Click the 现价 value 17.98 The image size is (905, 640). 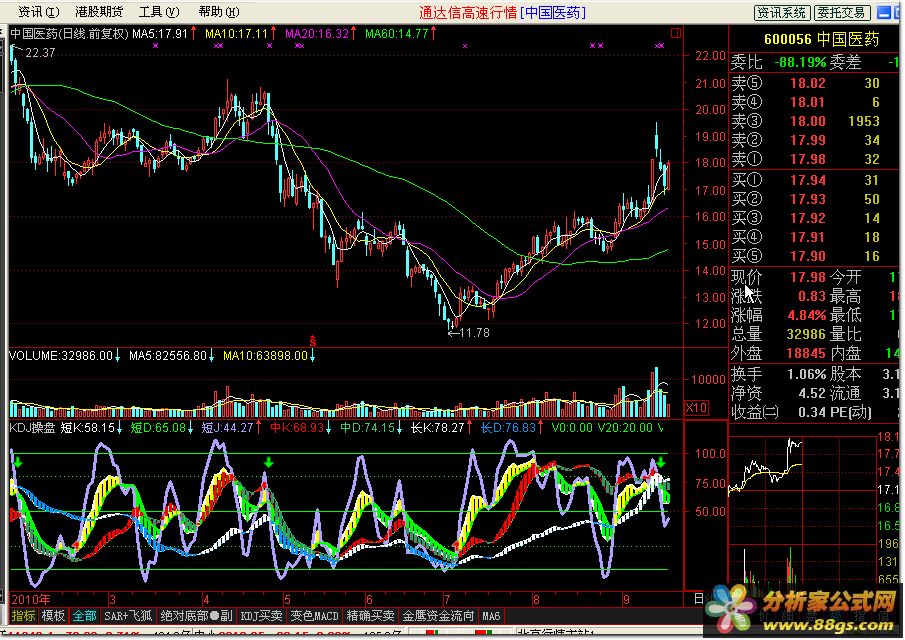(807, 277)
